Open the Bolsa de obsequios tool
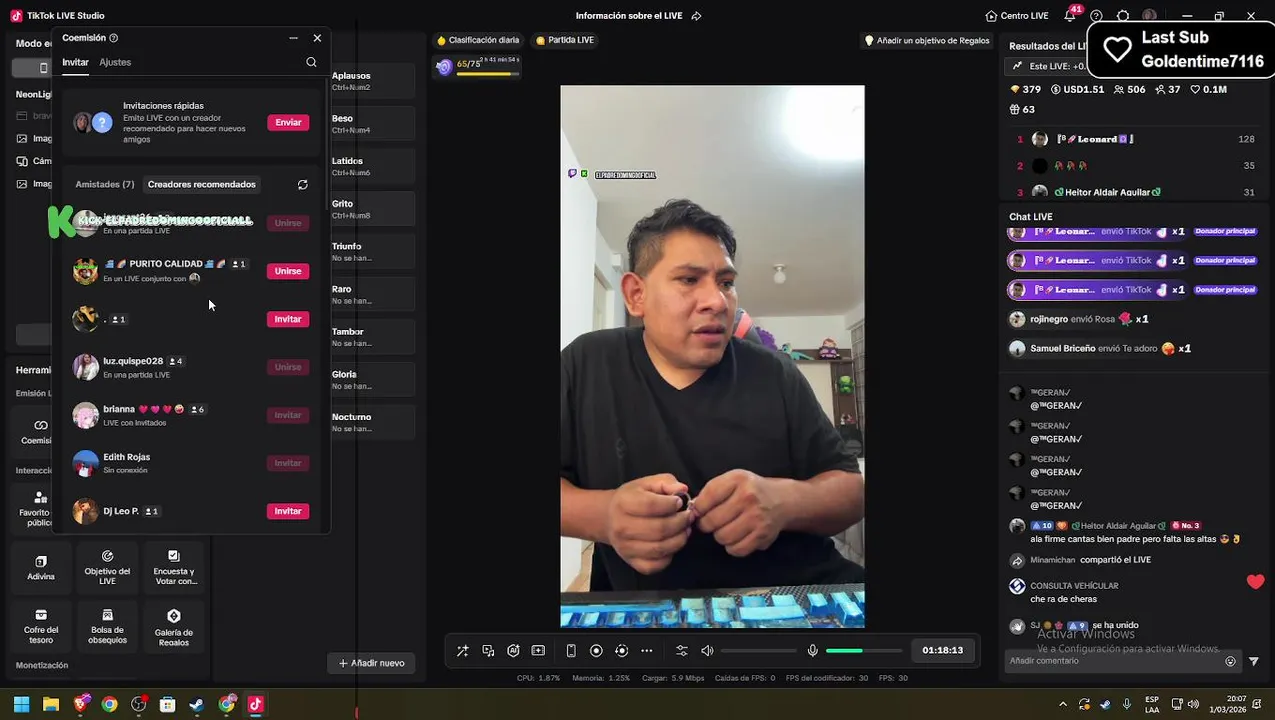Viewport: 1275px width, 720px height. pos(107,626)
